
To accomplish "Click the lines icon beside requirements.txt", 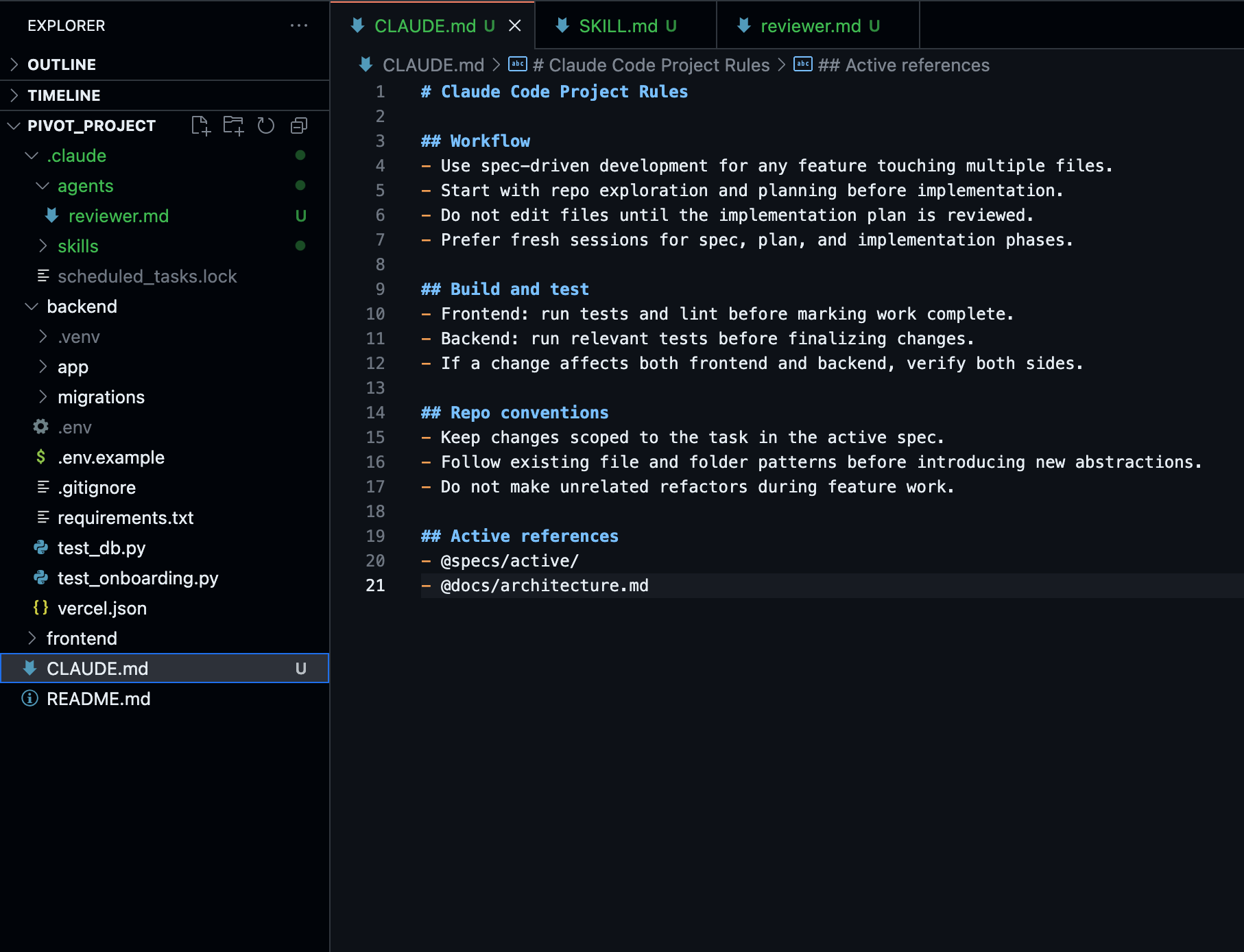I will pyautogui.click(x=43, y=517).
